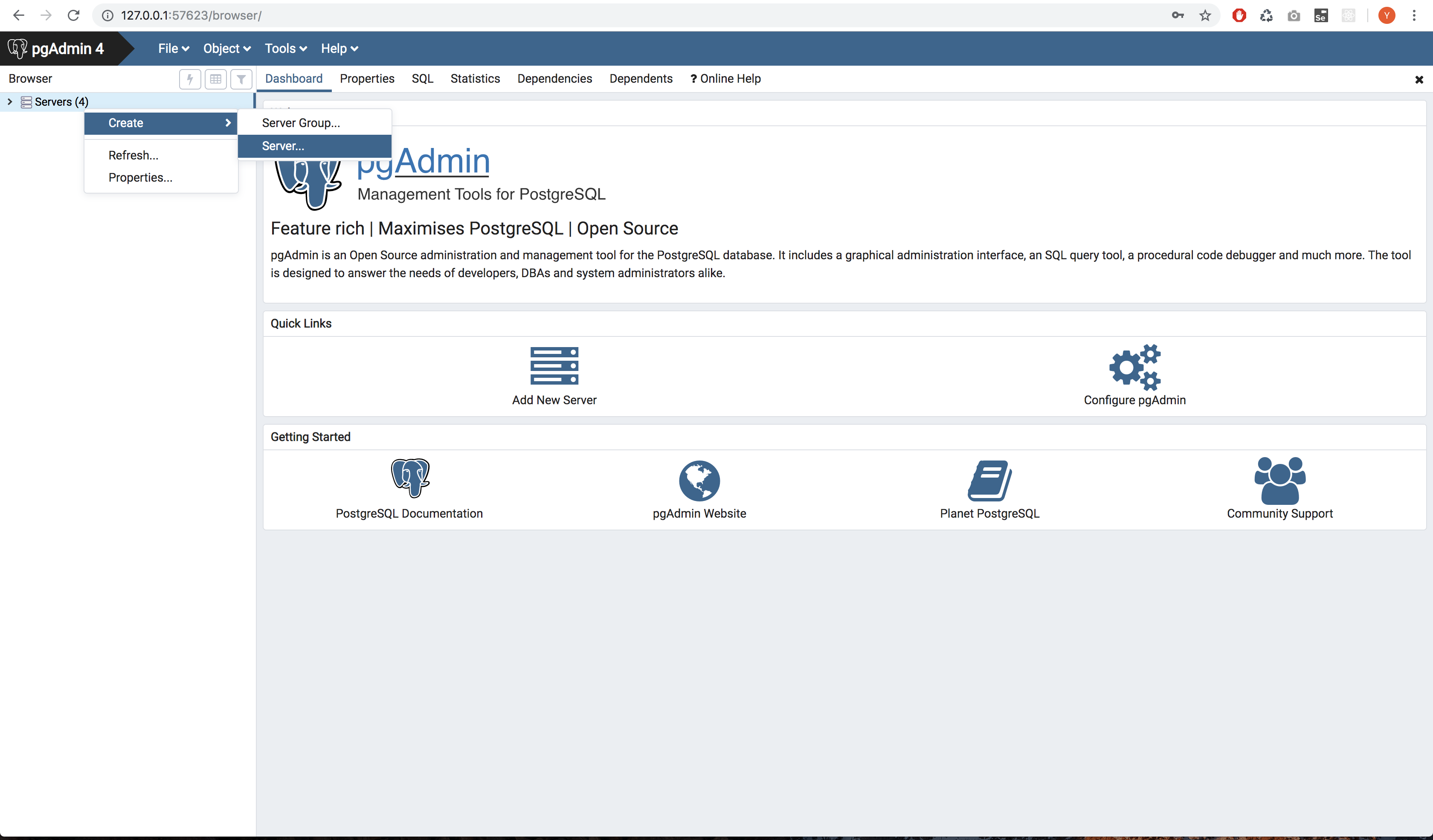This screenshot has width=1433, height=840.
Task: Click the Query Tool lightning icon
Action: tap(190, 79)
